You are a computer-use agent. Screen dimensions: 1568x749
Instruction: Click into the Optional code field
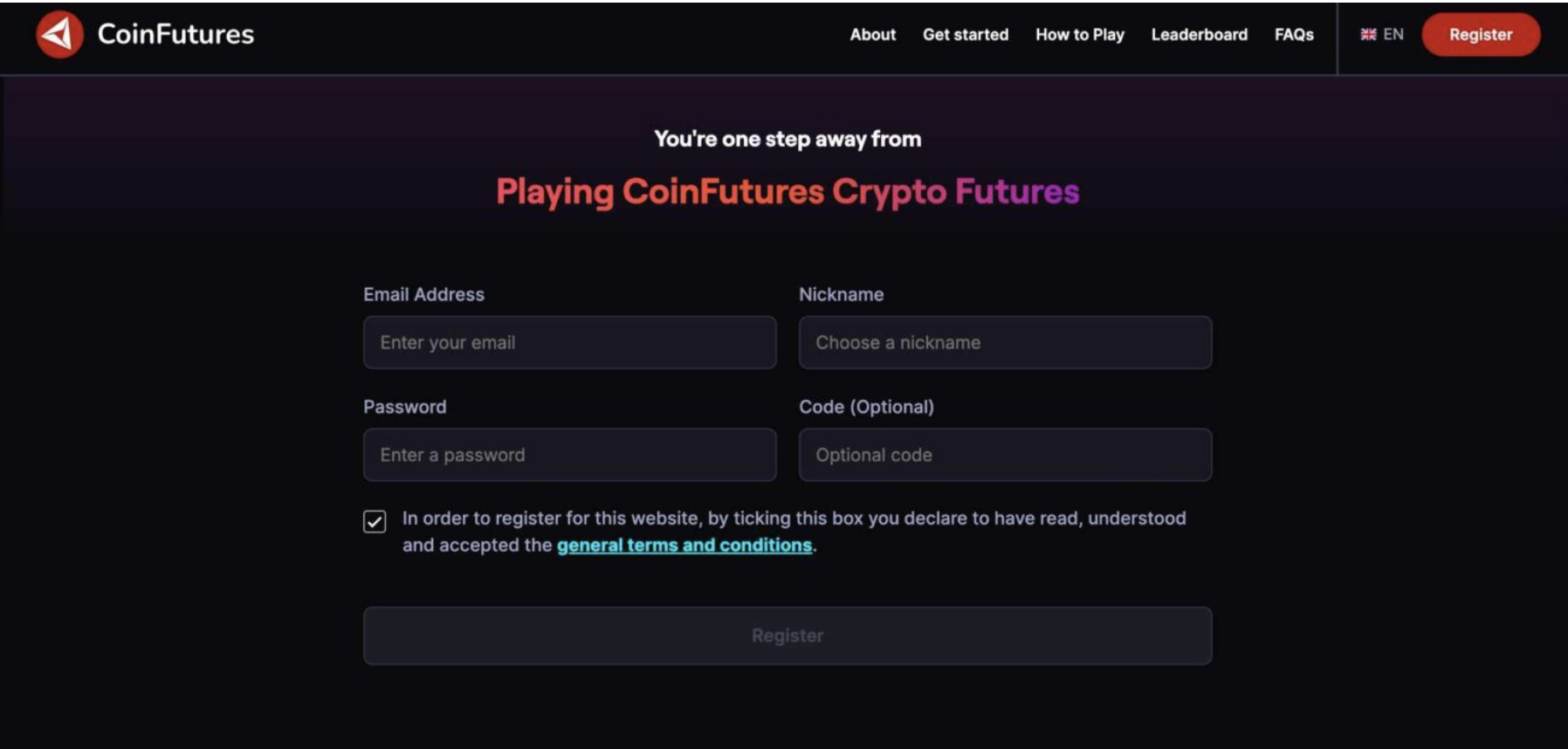click(1005, 455)
